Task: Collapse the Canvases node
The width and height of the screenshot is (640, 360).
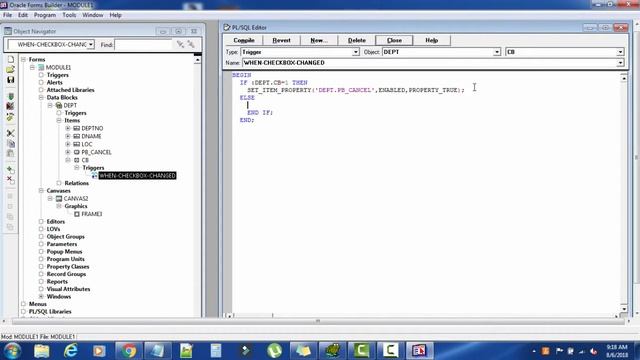Action: (x=41, y=191)
